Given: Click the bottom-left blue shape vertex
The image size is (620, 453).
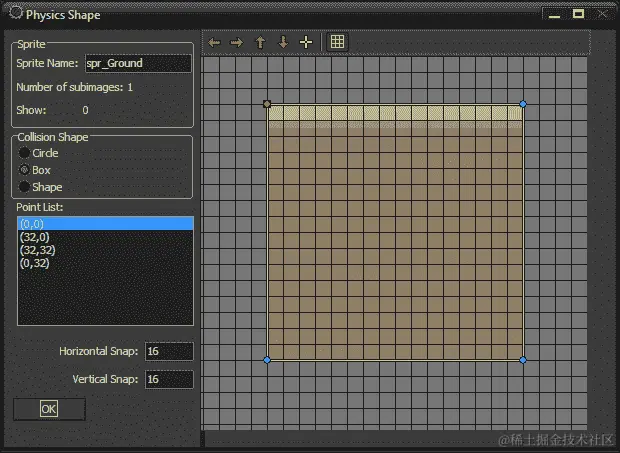Looking at the screenshot, I should pos(267,360).
